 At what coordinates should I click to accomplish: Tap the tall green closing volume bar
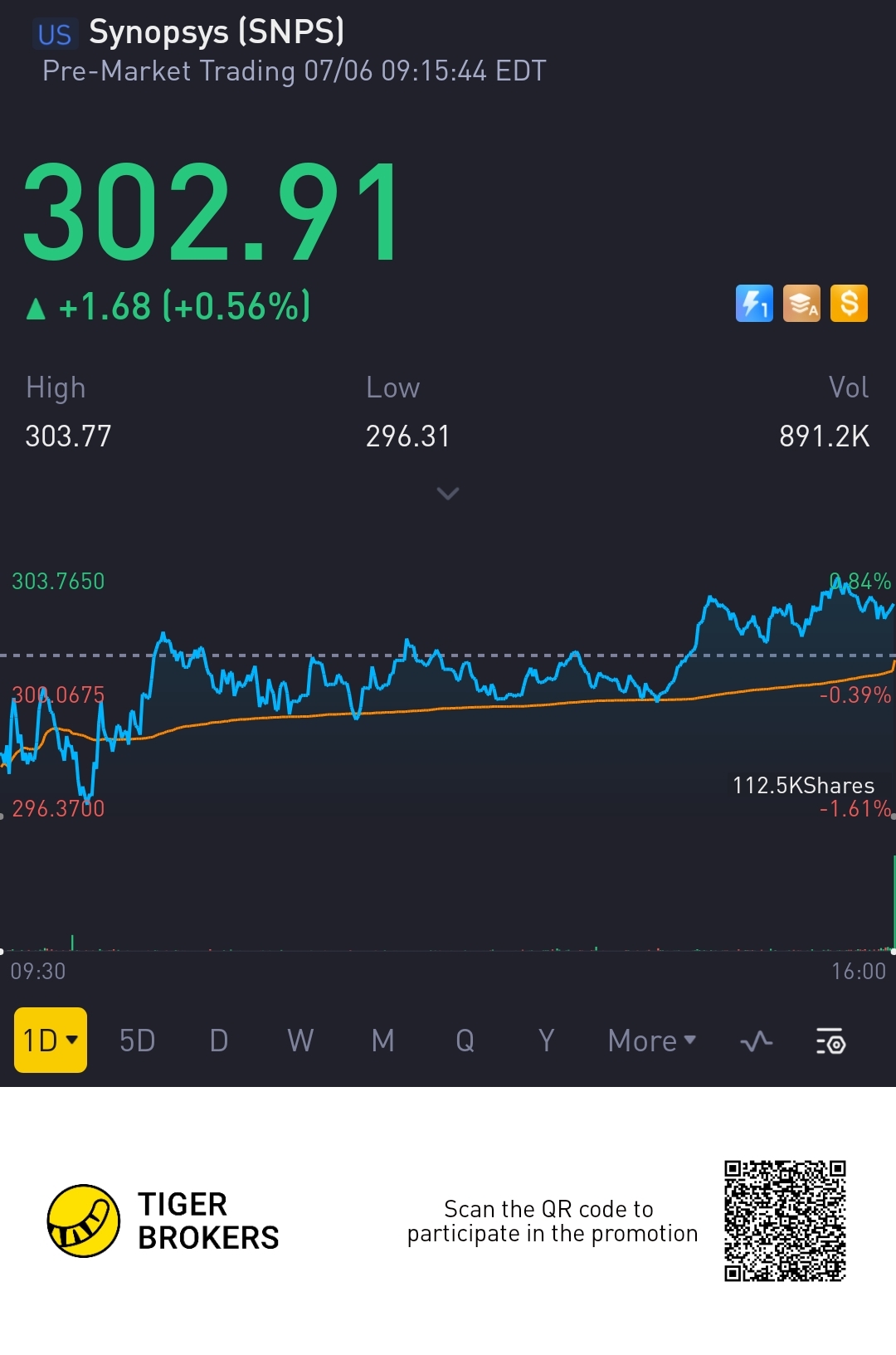pos(894,902)
